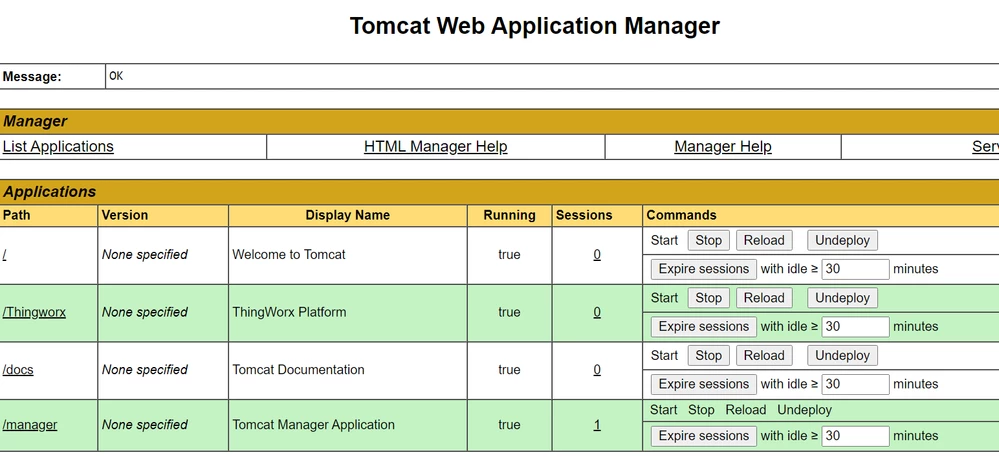Undeploy the Welcome to Tomcat application
The height and width of the screenshot is (463, 999).
(x=842, y=240)
